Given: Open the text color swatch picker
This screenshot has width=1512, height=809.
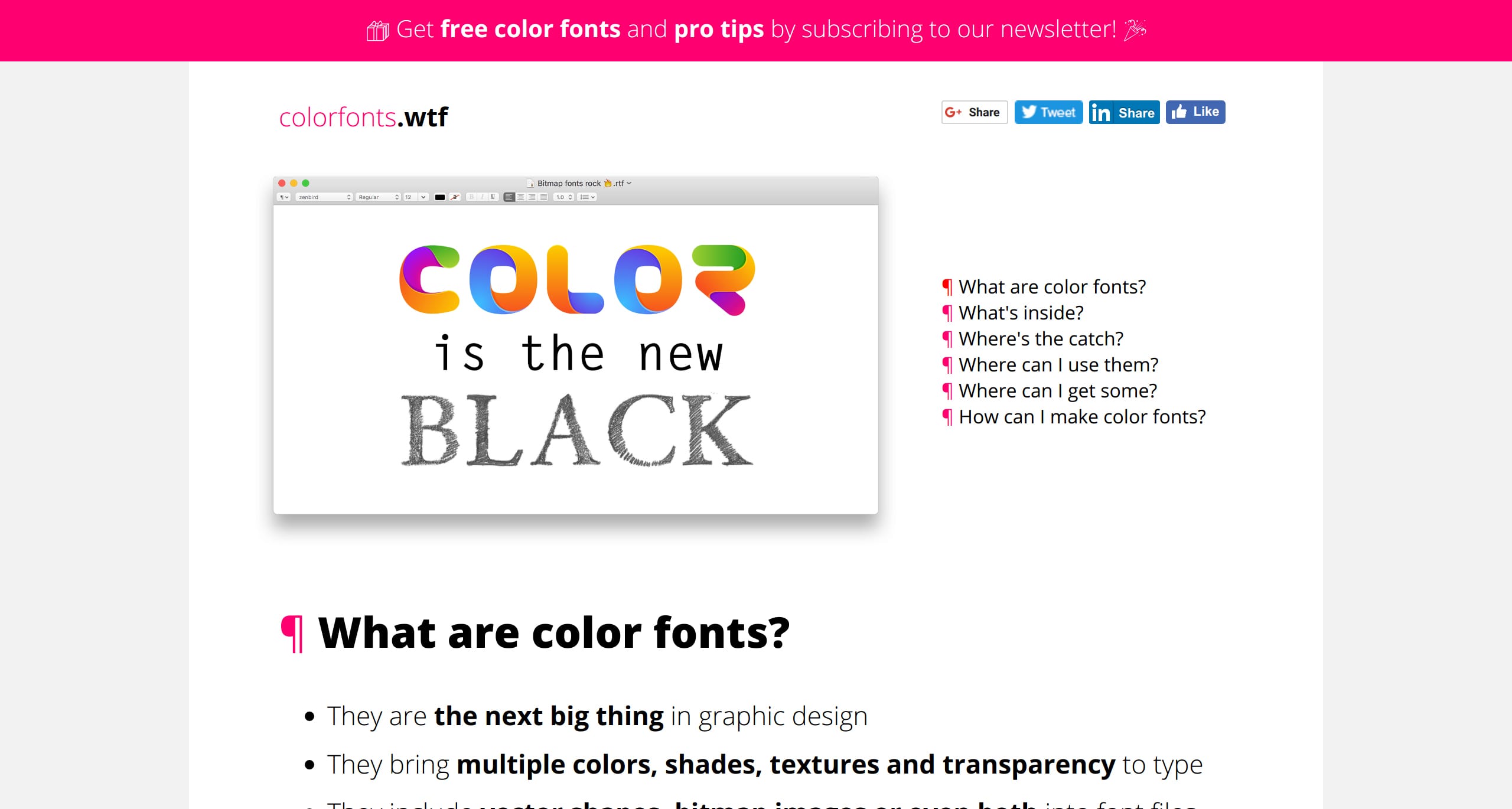Looking at the screenshot, I should (440, 197).
